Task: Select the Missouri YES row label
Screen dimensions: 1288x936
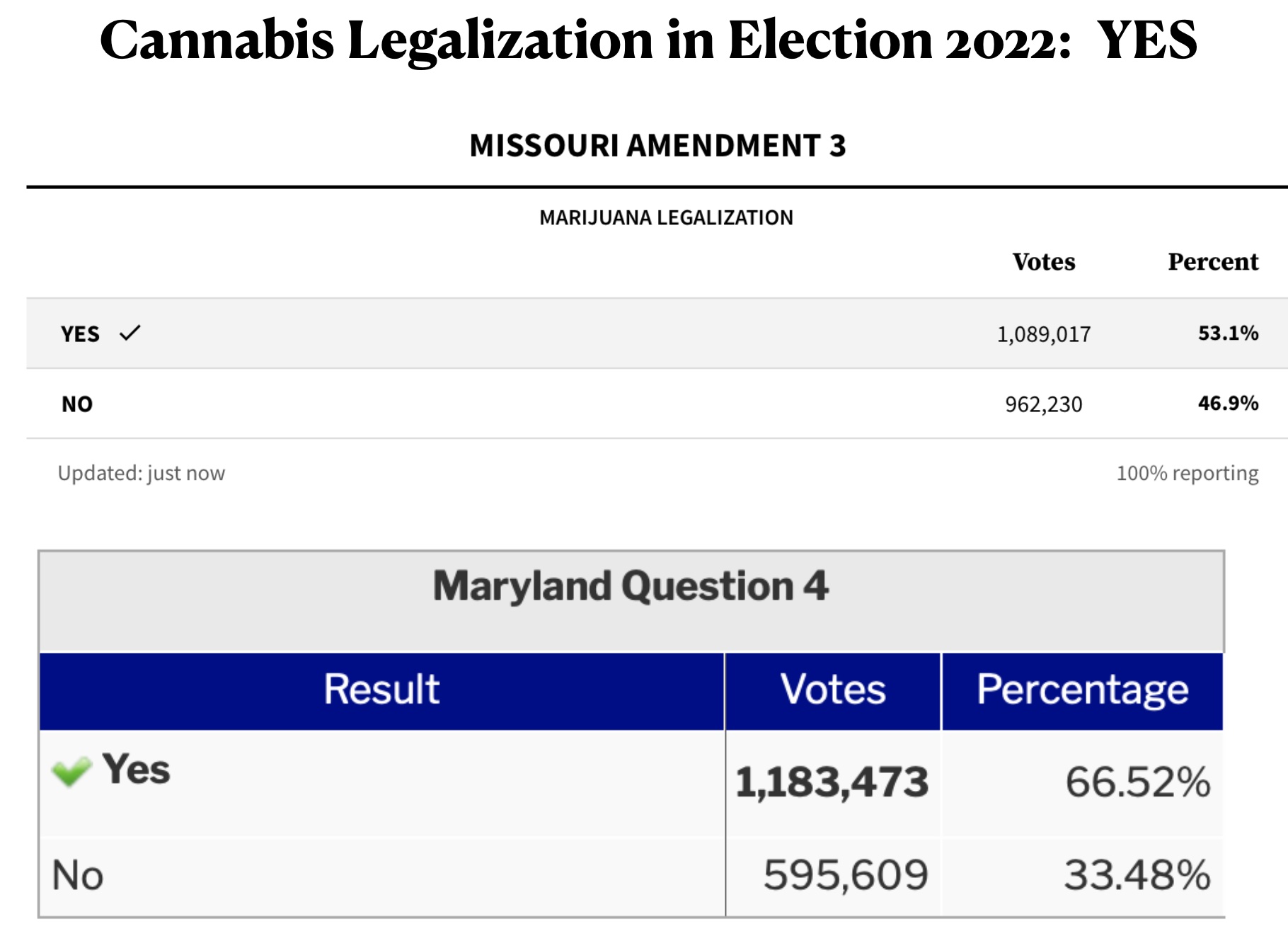Action: (80, 333)
